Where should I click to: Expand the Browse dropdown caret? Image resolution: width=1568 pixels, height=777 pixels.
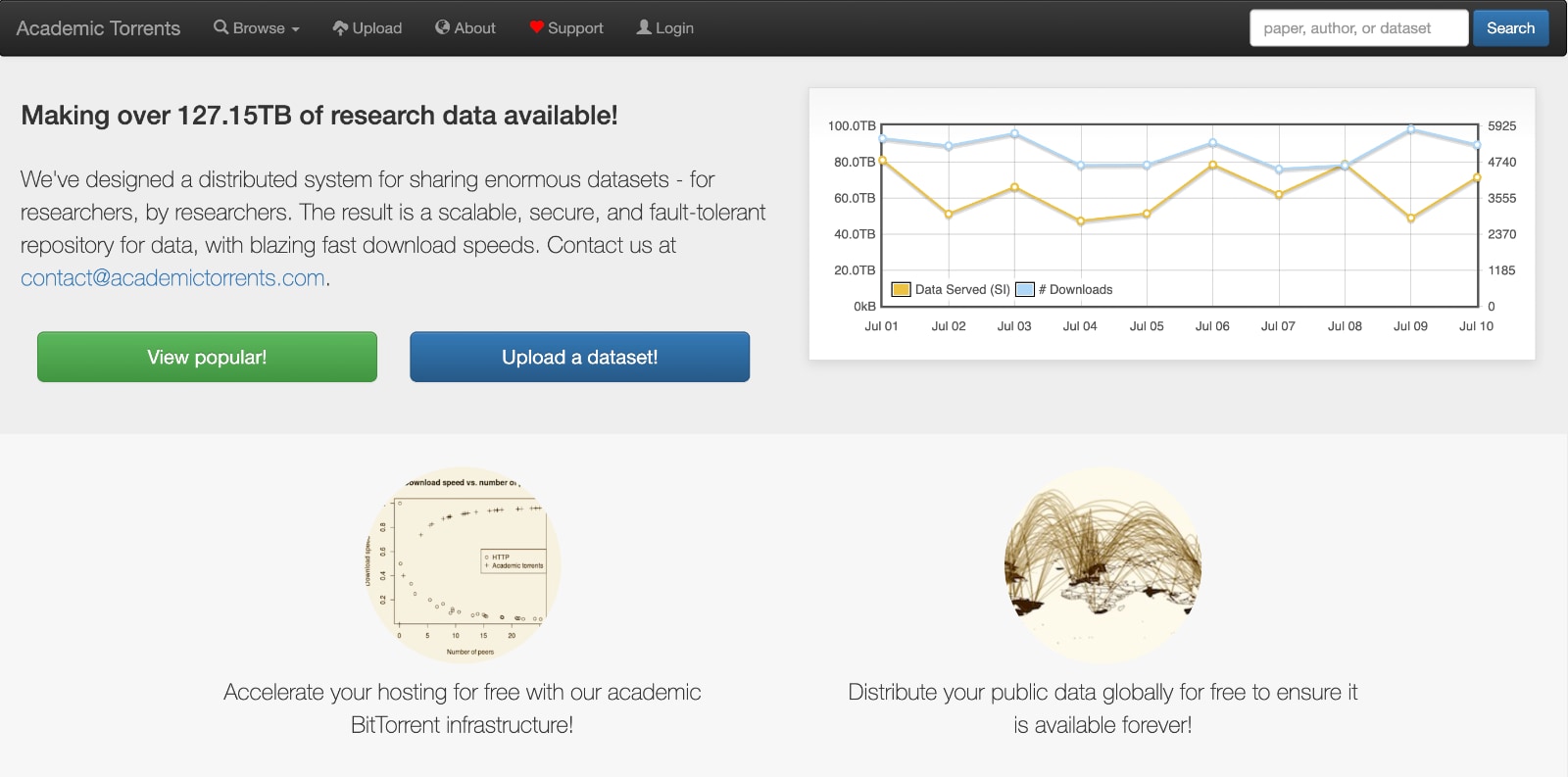295,29
